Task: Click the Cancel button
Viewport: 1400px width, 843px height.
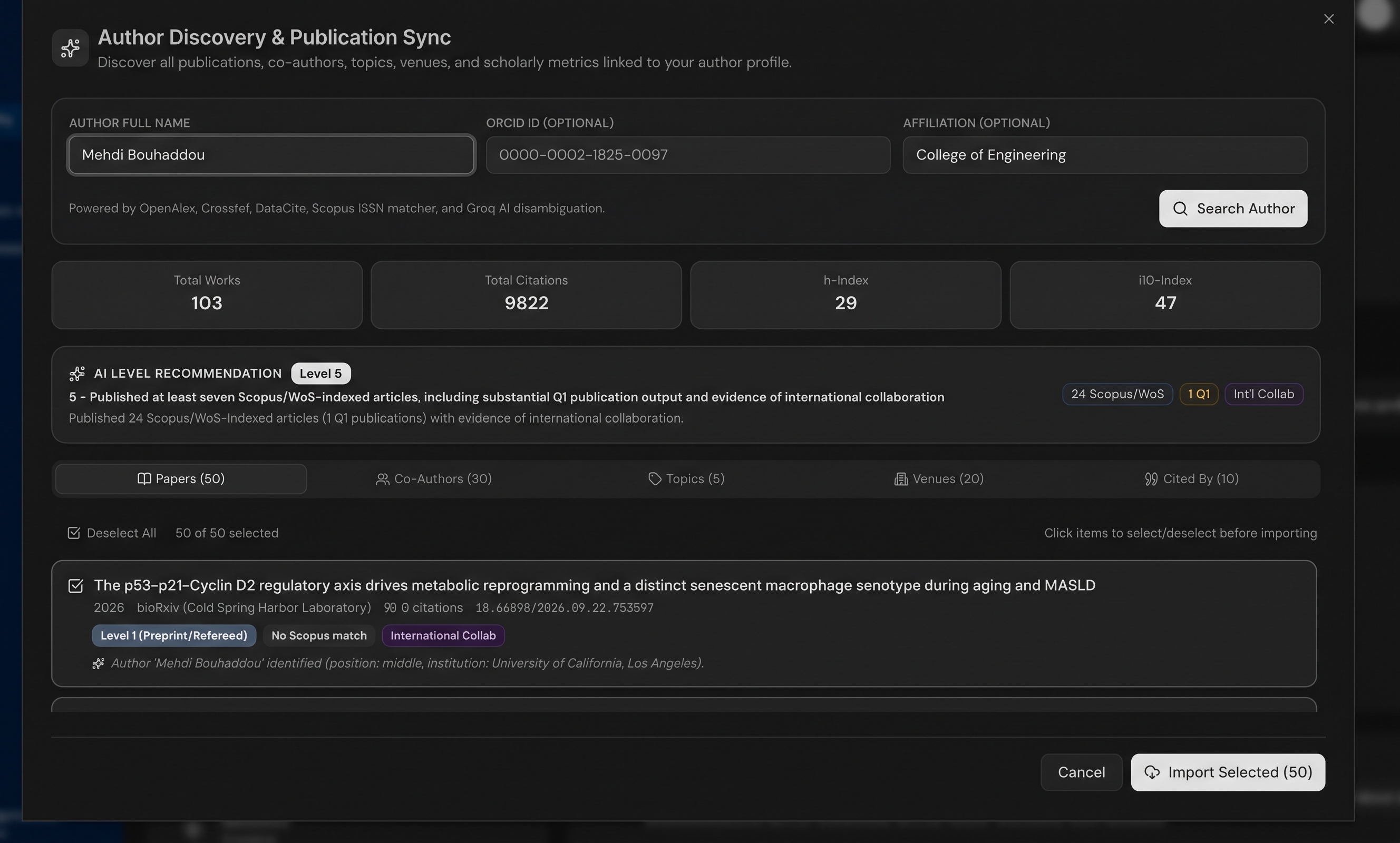Action: tap(1081, 772)
